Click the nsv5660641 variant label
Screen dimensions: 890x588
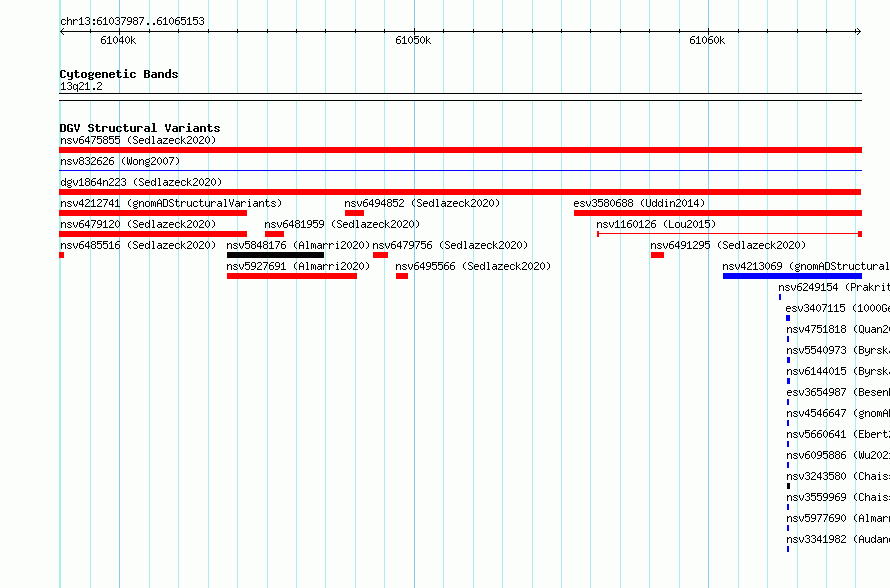tap(838, 434)
